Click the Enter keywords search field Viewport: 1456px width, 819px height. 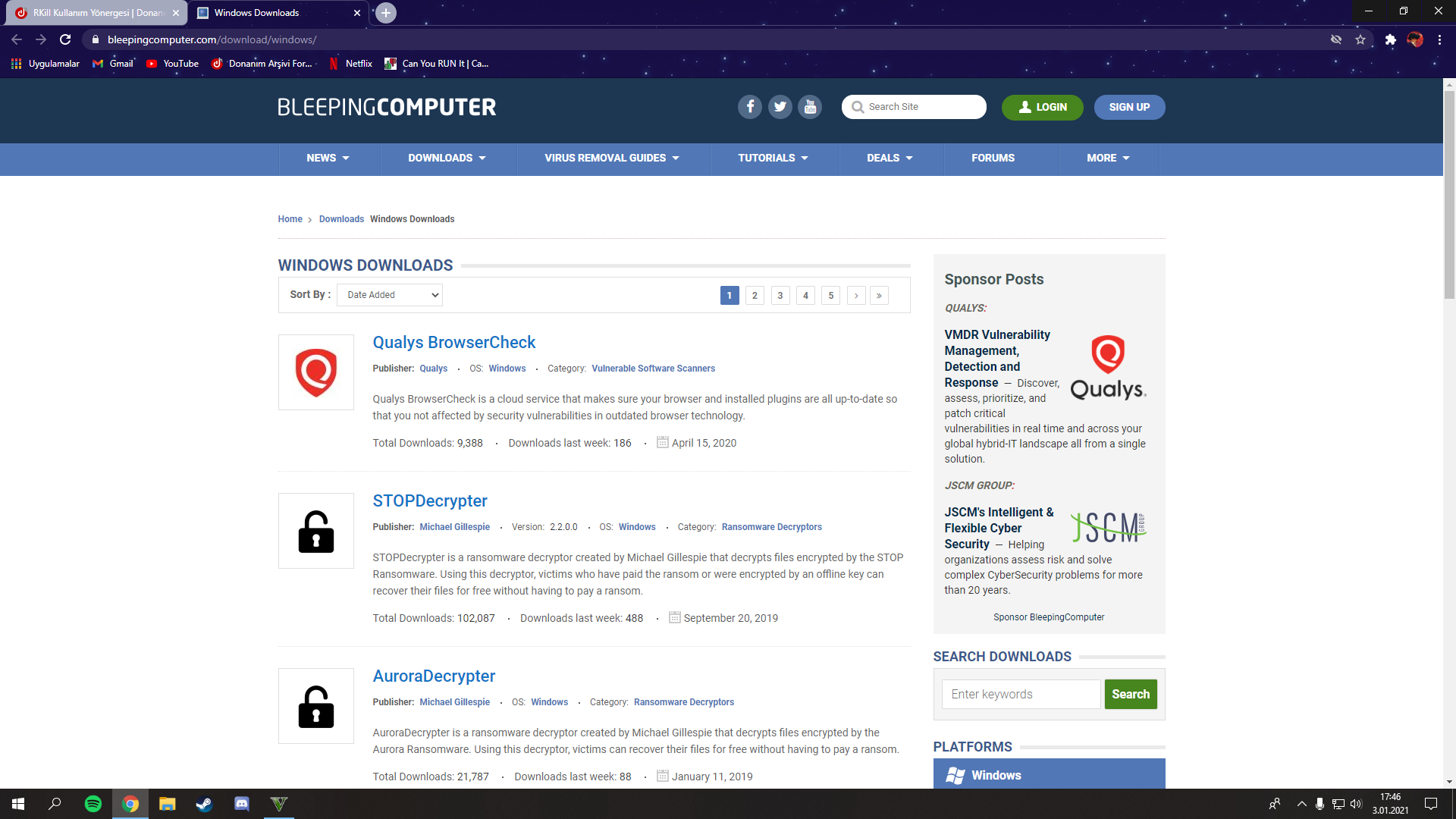[x=1021, y=695]
